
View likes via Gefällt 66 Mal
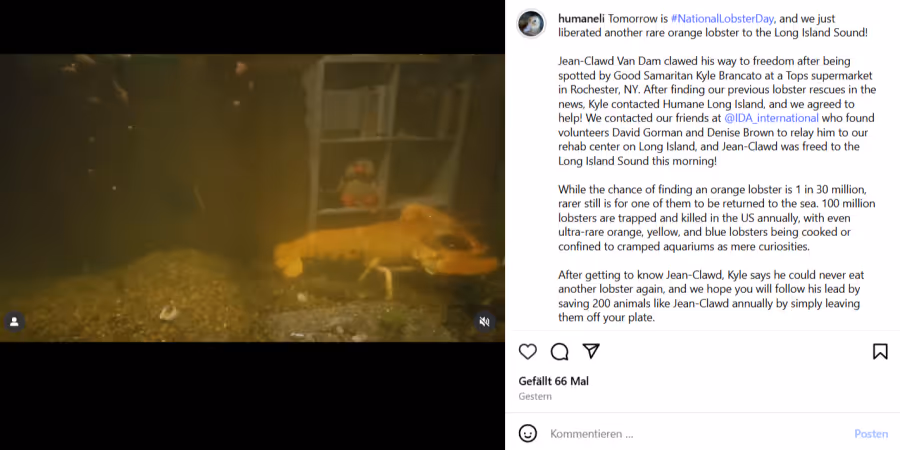pyautogui.click(x=553, y=381)
